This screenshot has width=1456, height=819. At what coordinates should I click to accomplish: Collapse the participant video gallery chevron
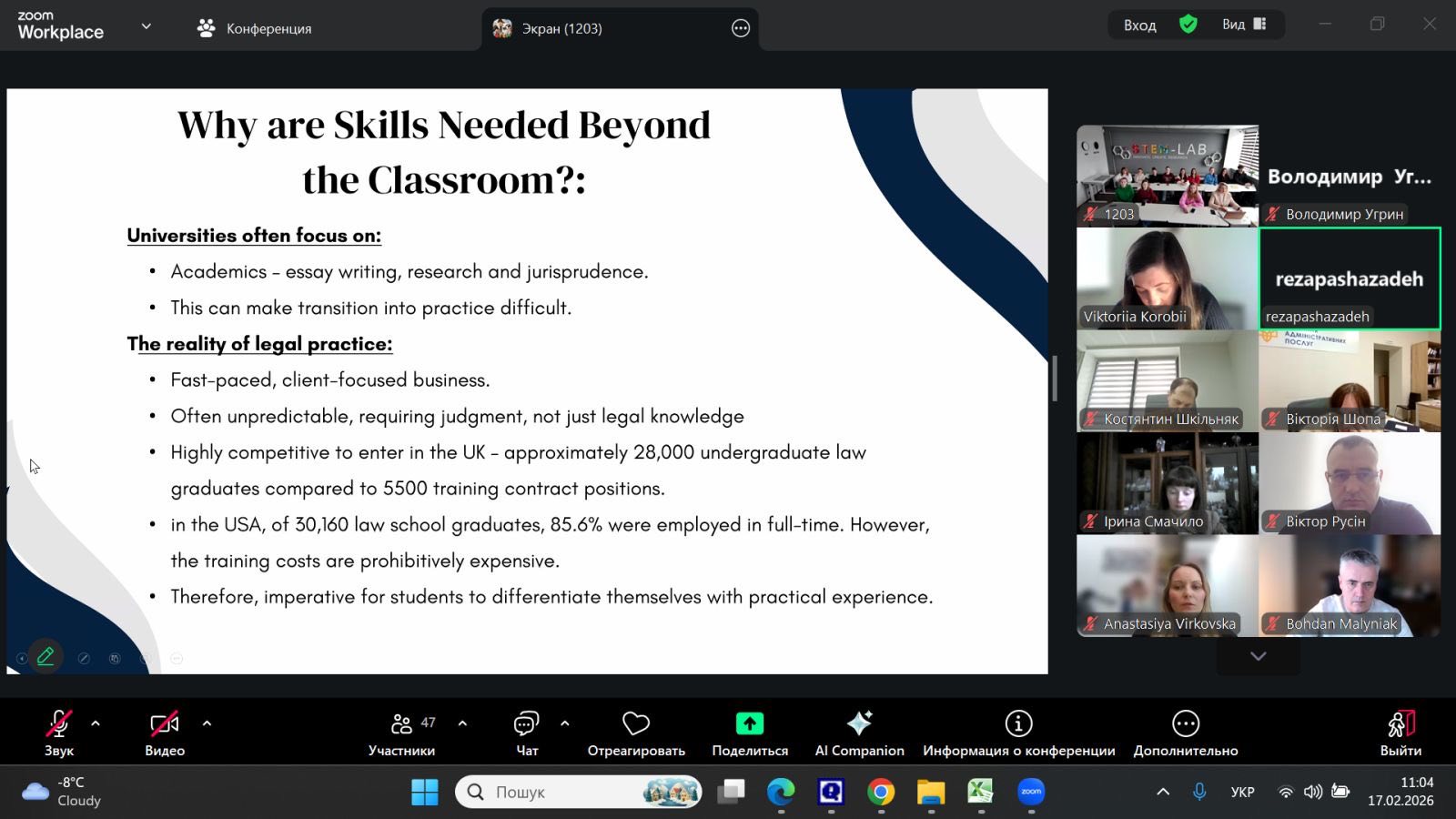pos(1258,656)
